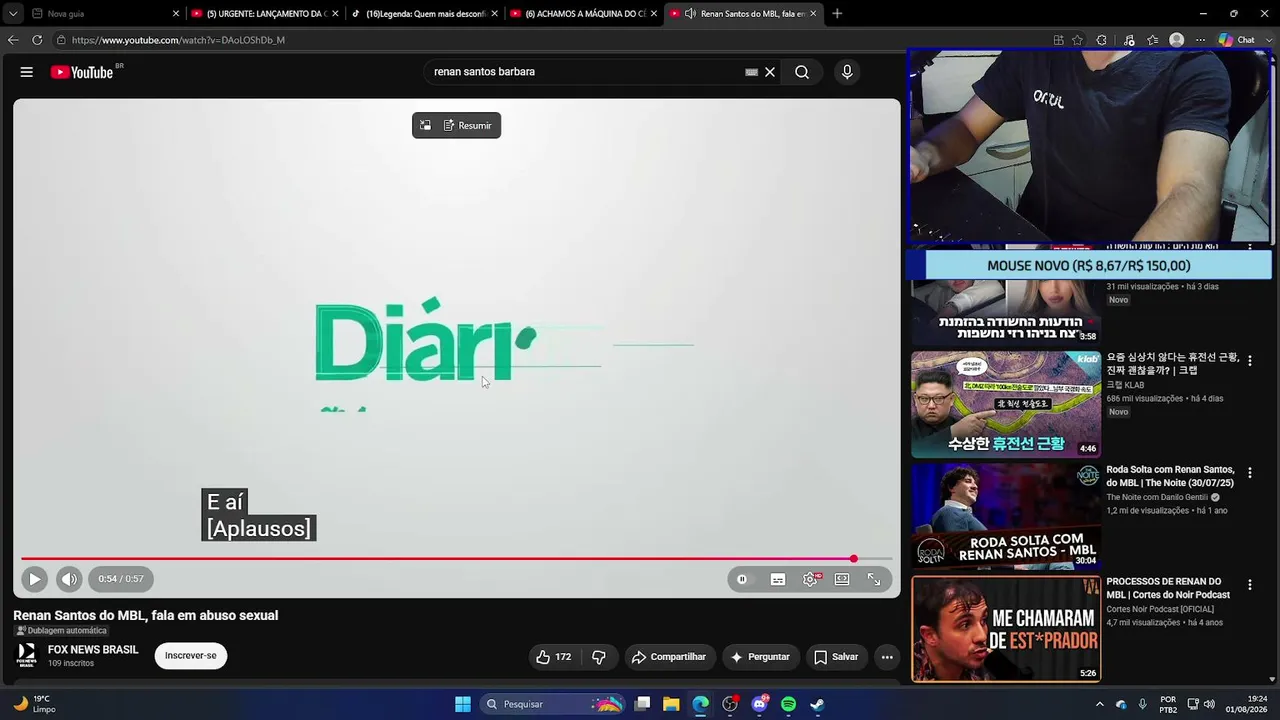This screenshot has width=1280, height=720.
Task: Play the video
Action: 34,579
